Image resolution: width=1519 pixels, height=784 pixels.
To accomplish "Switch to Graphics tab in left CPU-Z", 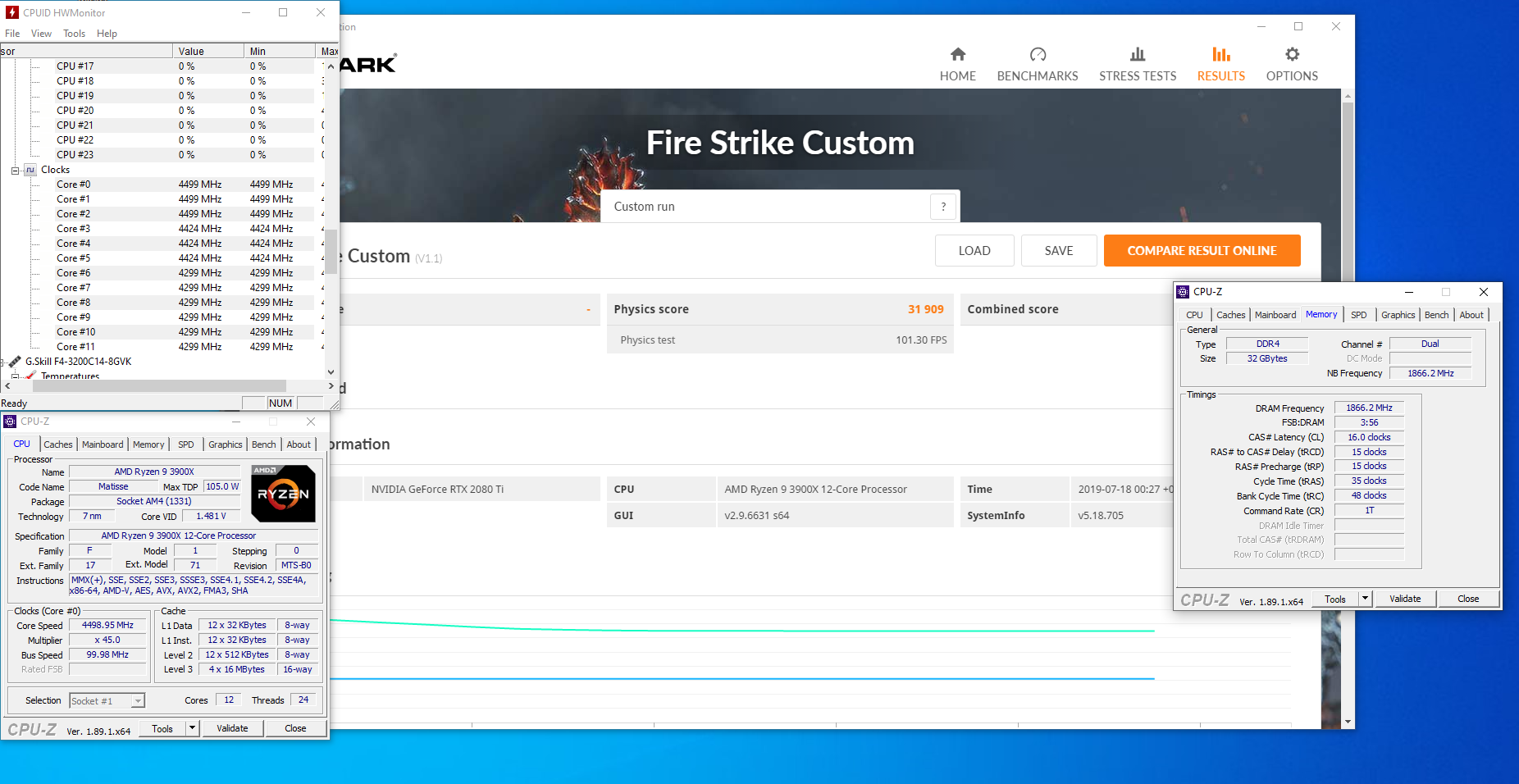I will 225,444.
